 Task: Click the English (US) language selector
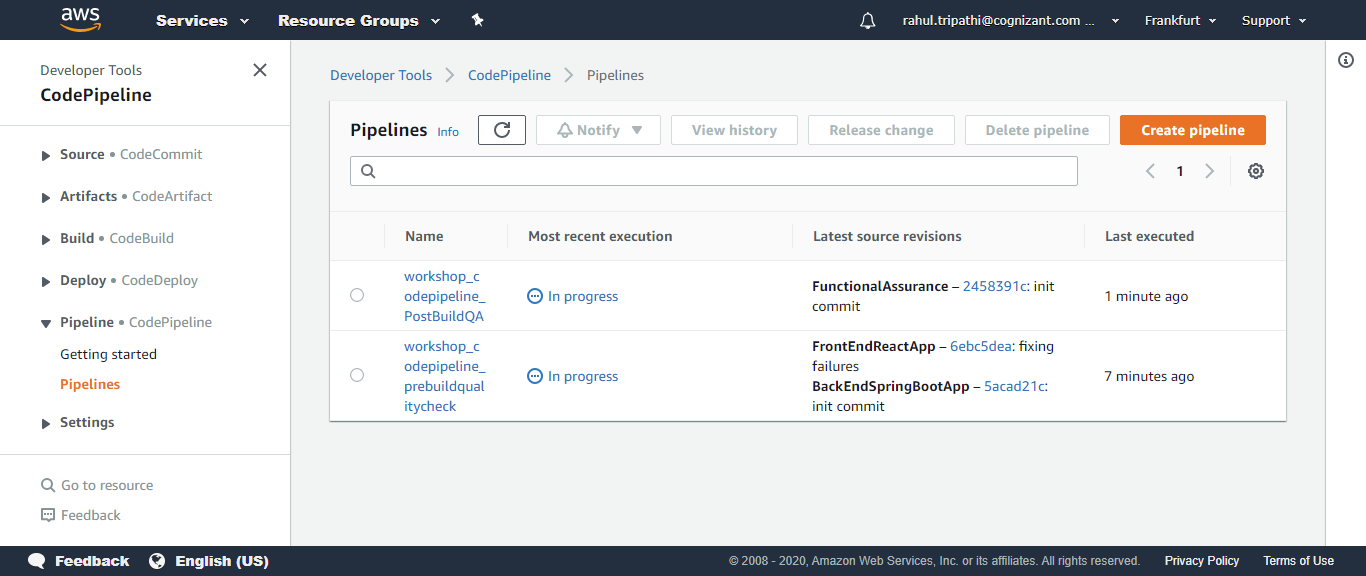click(x=222, y=561)
